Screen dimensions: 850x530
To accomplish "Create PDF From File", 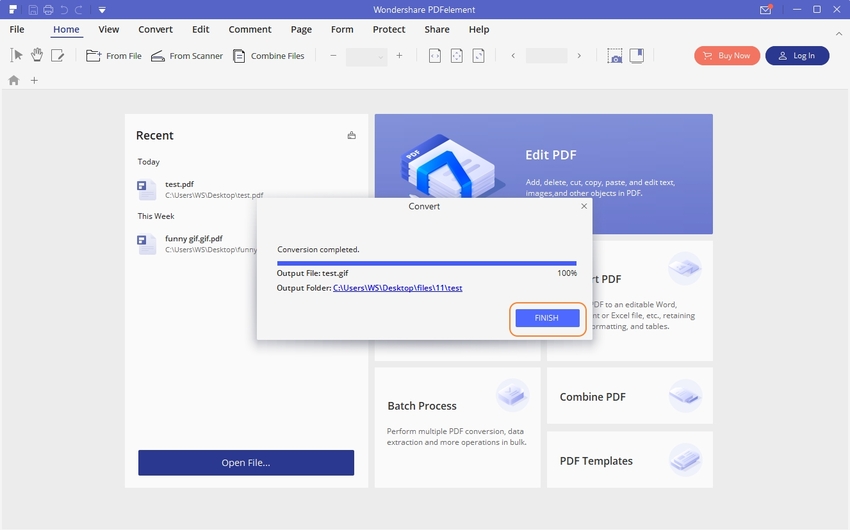I will (114, 56).
